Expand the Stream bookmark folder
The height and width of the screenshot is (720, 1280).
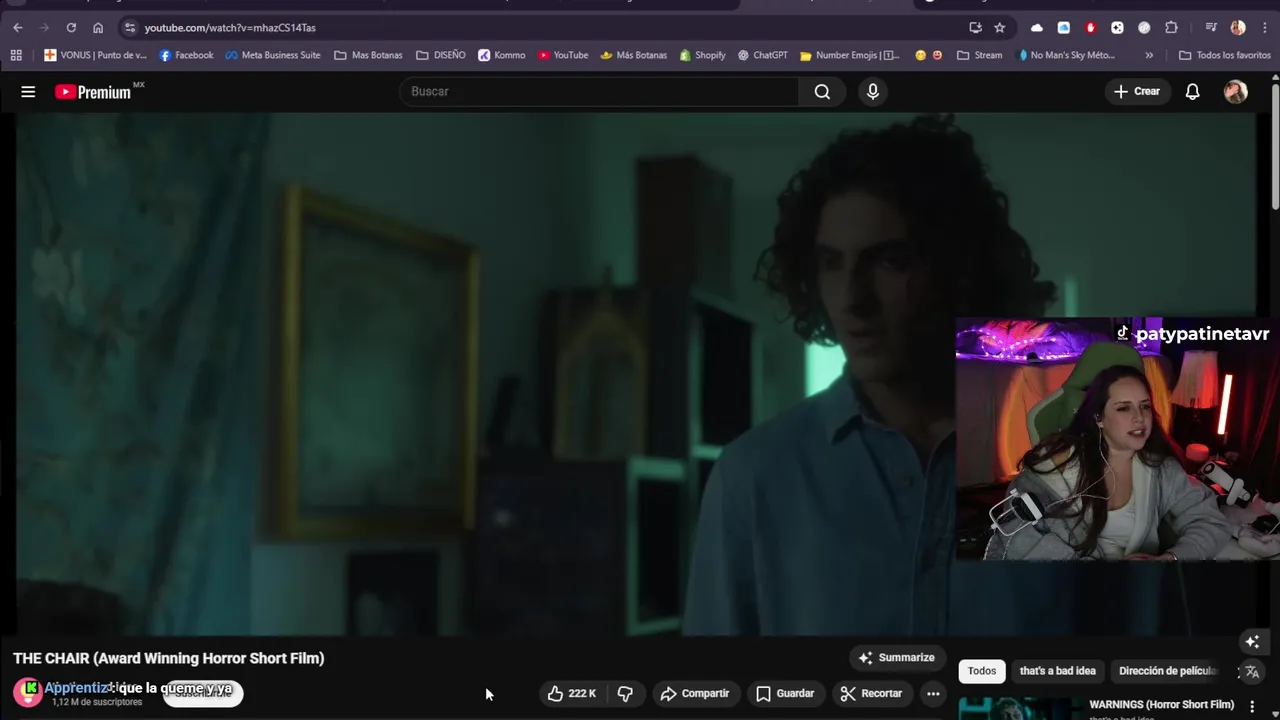pyautogui.click(x=979, y=55)
